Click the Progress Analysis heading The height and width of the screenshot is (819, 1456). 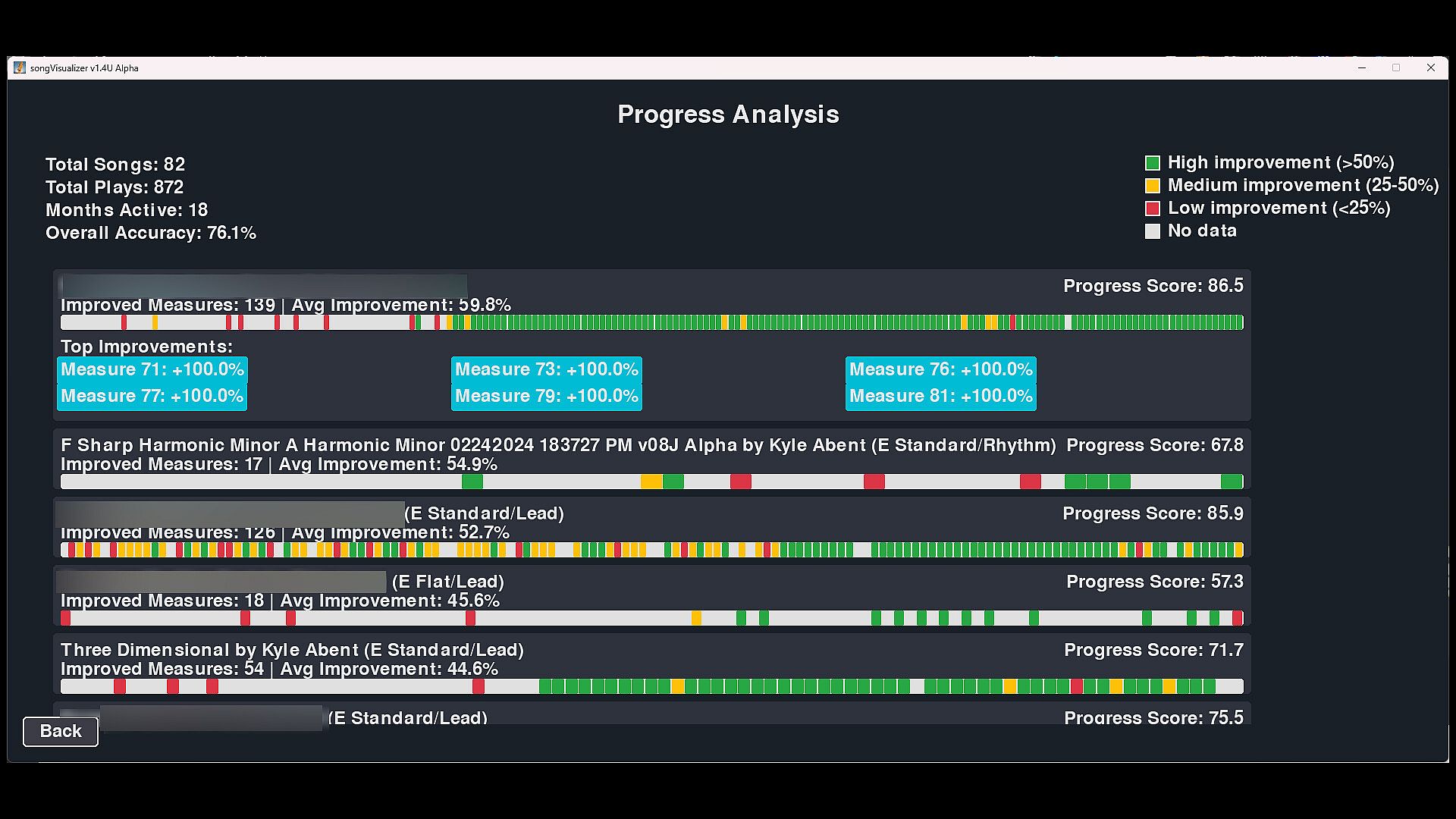(x=728, y=115)
